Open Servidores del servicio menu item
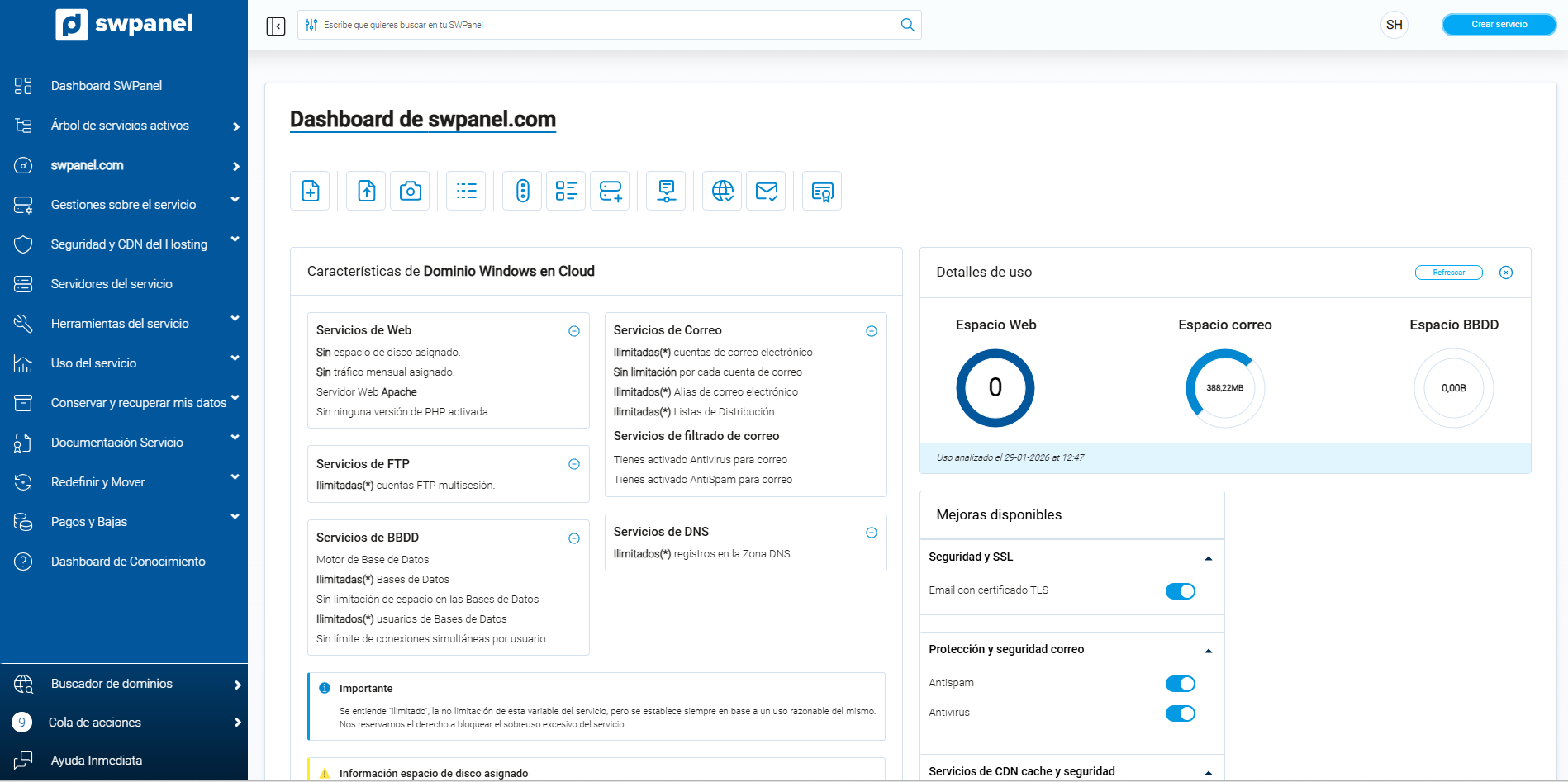The width and height of the screenshot is (1568, 782). click(112, 284)
